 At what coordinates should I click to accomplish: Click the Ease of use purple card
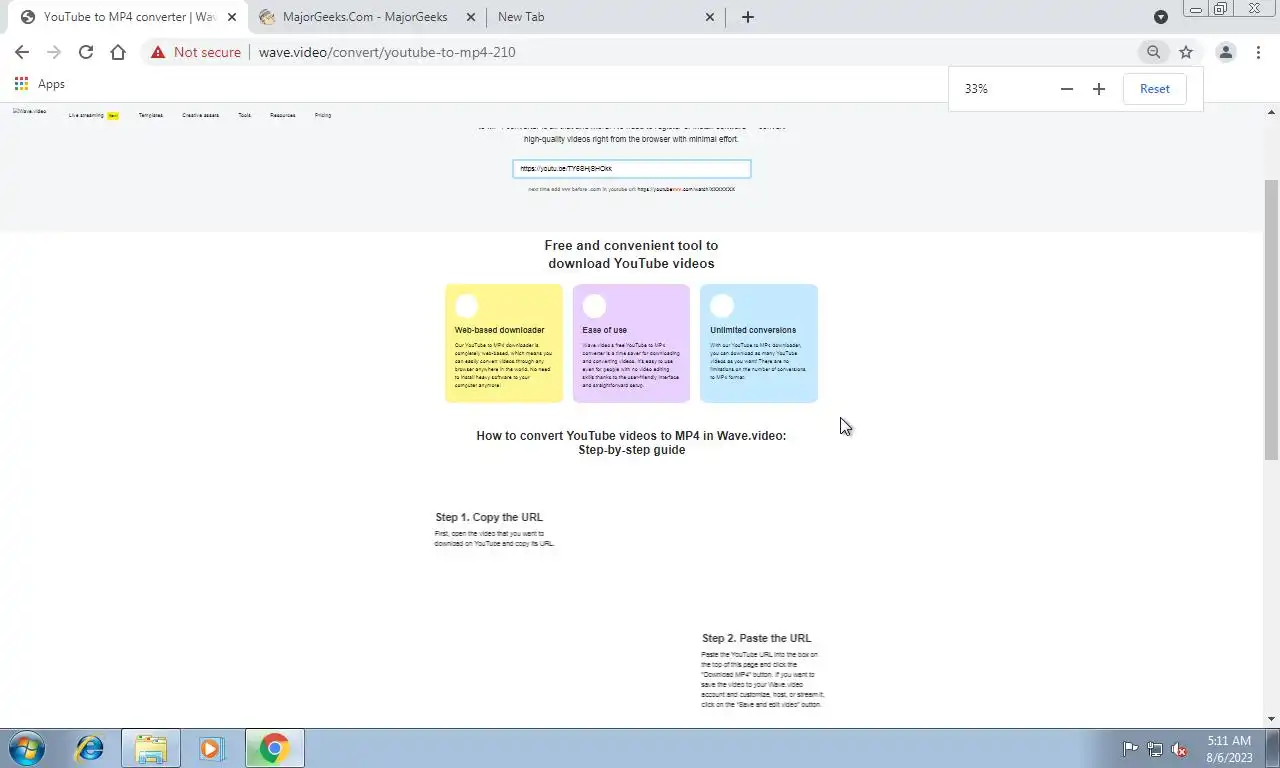[x=631, y=343]
